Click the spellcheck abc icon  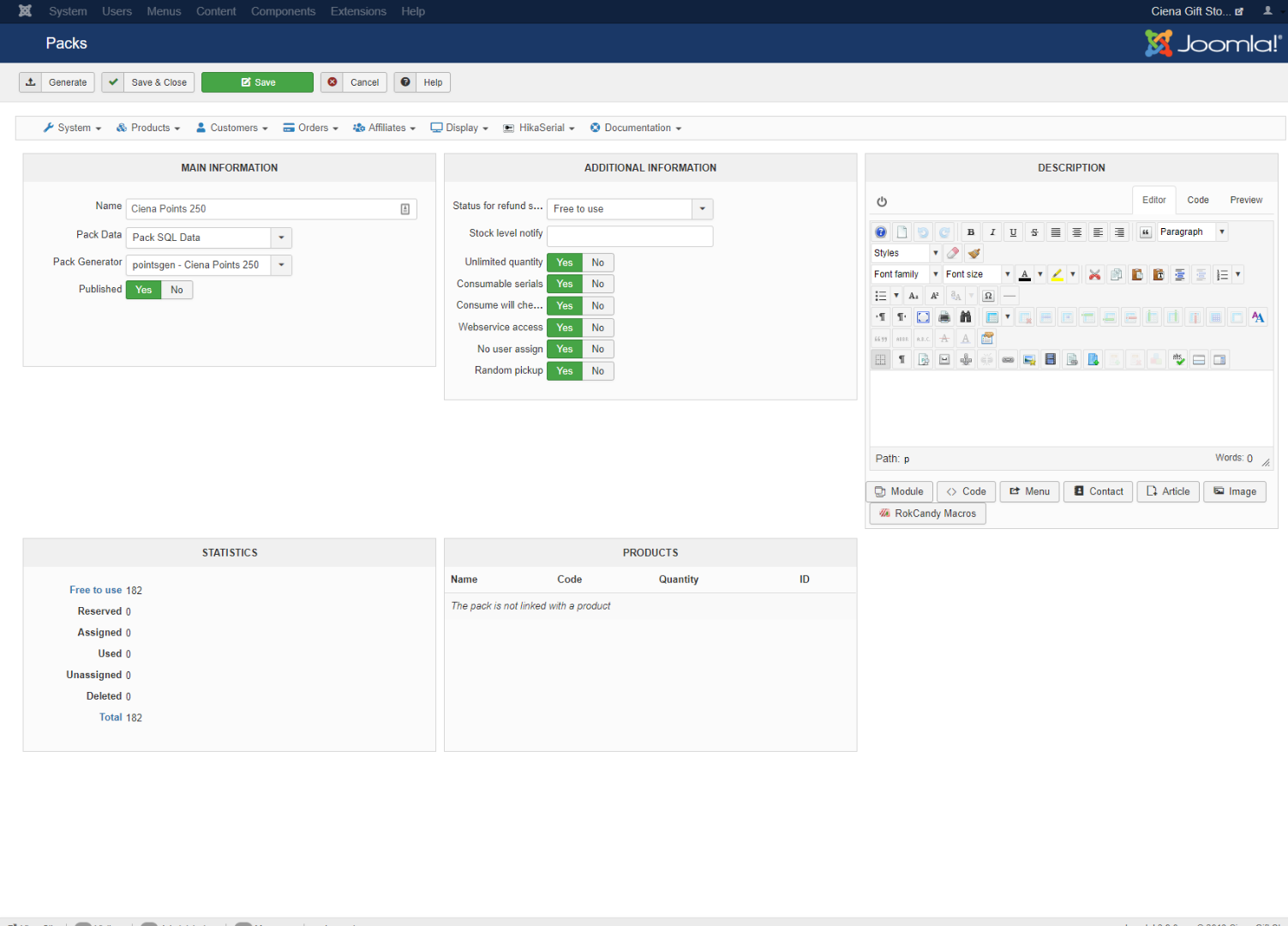[x=1178, y=360]
